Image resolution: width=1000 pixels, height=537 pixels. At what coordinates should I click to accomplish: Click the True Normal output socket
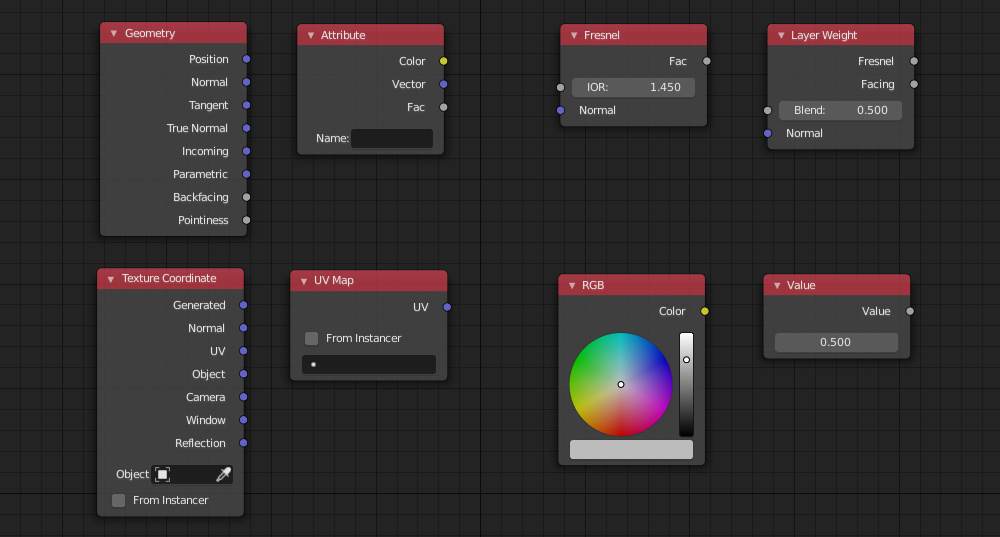tap(246, 128)
